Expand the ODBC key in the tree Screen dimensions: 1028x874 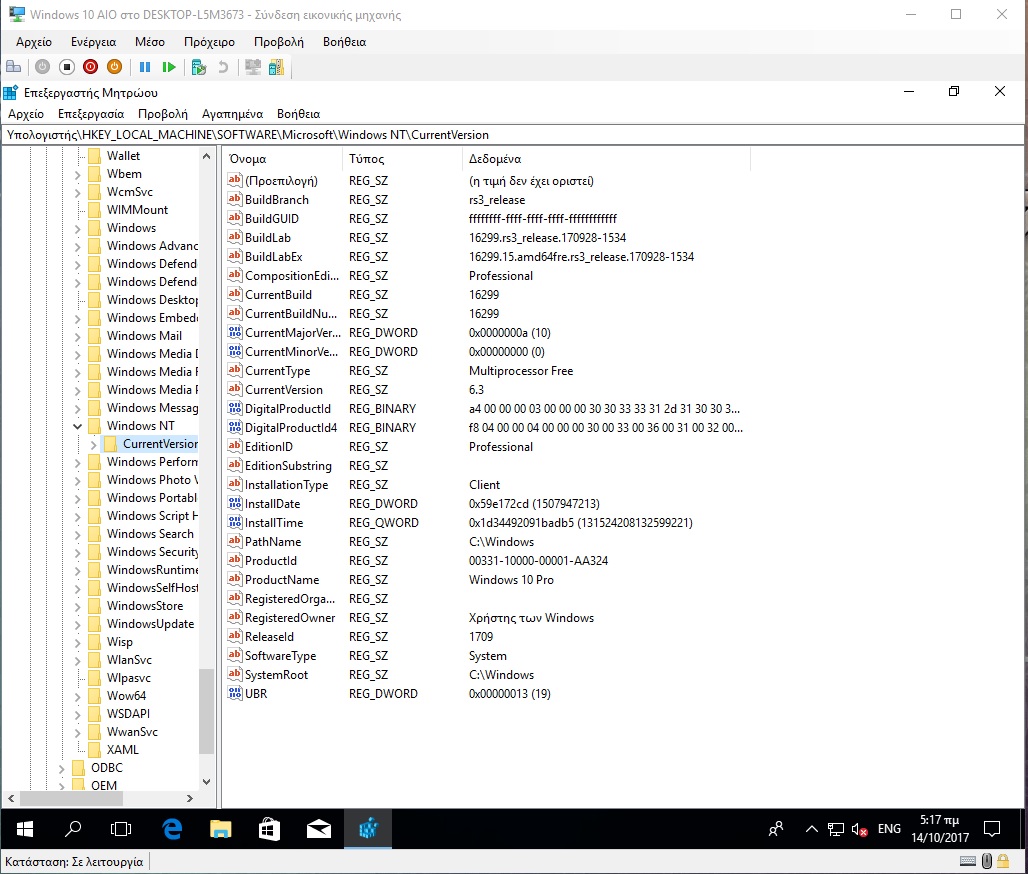click(62, 768)
